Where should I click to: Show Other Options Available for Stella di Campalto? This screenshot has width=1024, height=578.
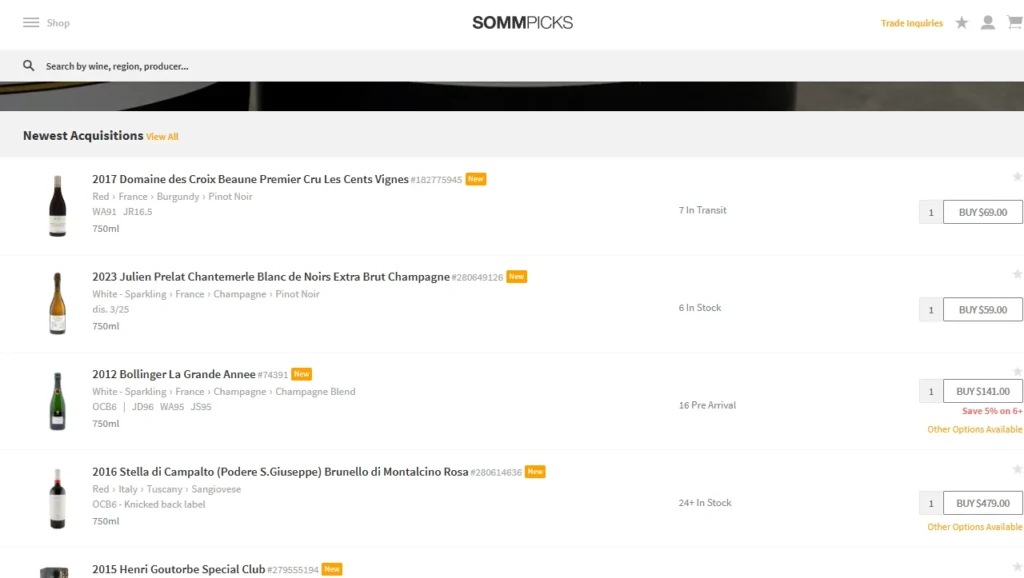point(974,526)
